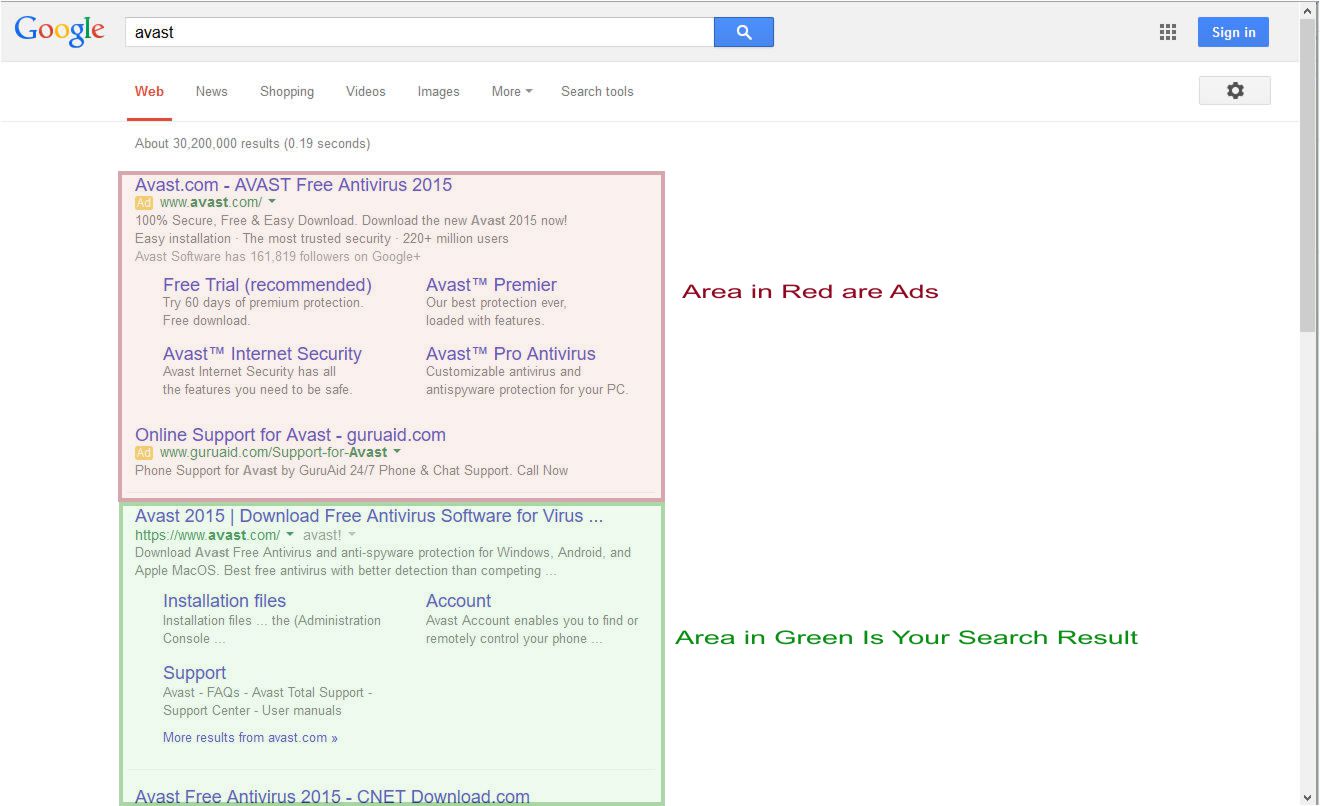This screenshot has height=806, width=1320.
Task: Select the Web tab
Action: pyautogui.click(x=149, y=91)
